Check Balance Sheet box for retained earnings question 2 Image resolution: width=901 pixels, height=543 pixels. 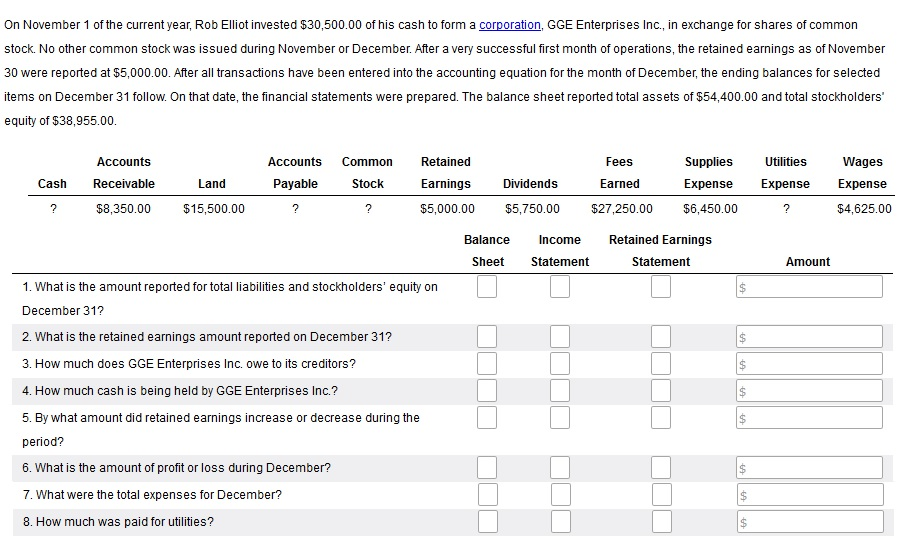tap(486, 336)
